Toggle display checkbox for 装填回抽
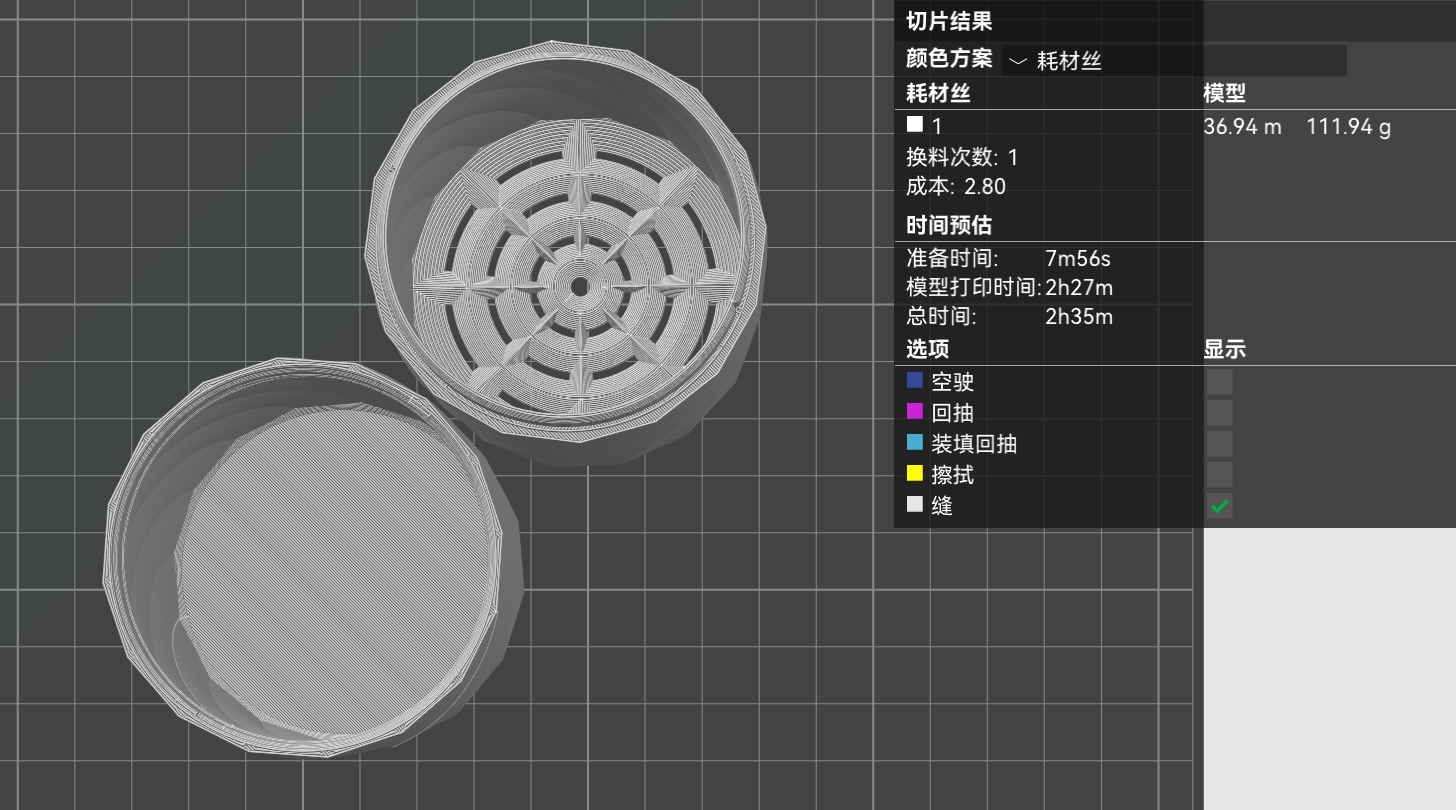This screenshot has width=1456, height=810. pos(1219,444)
